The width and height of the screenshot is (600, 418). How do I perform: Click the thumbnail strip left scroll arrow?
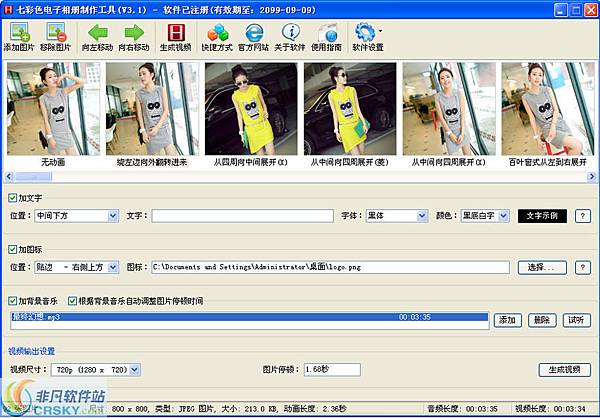9,176
